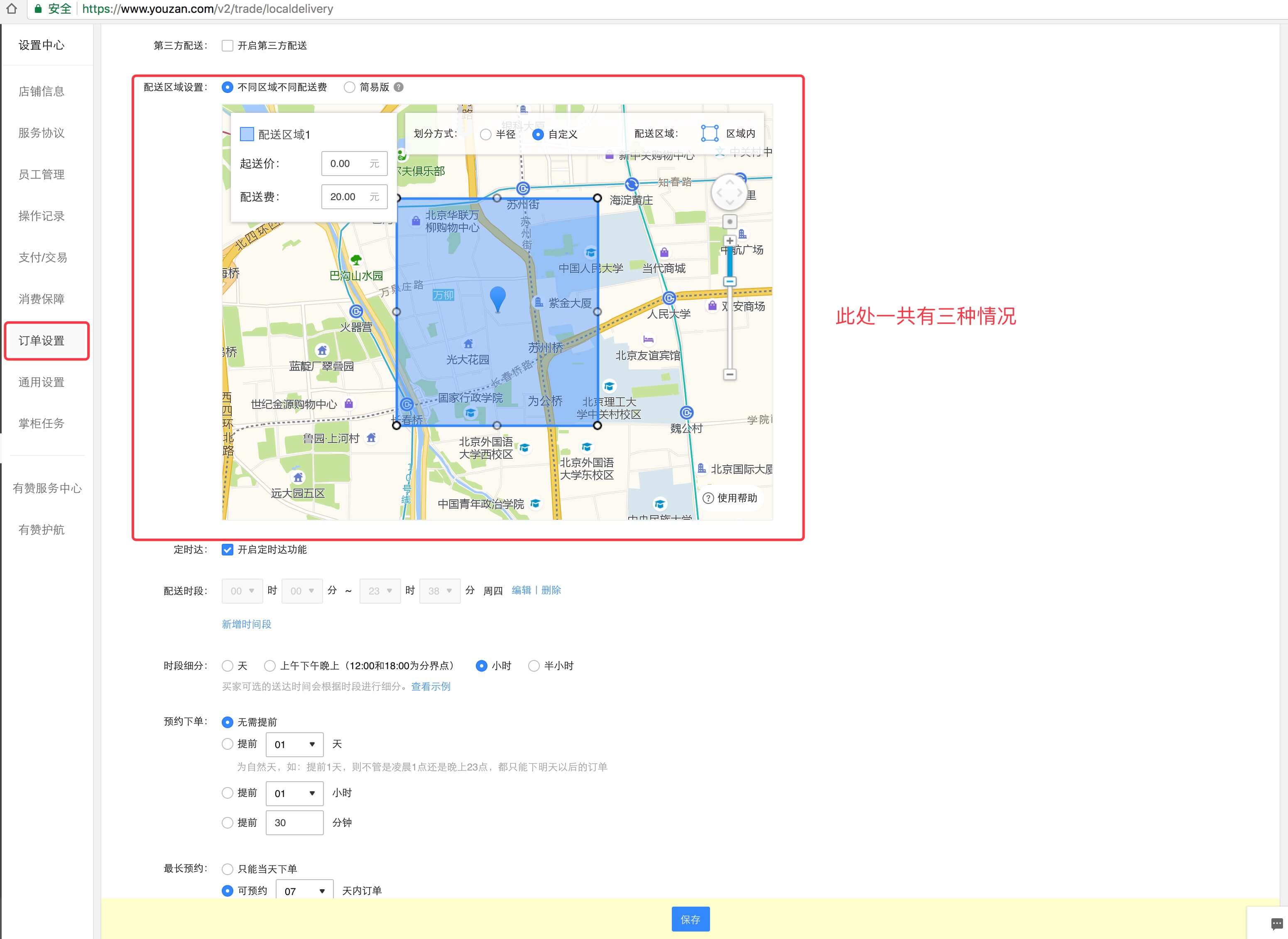Click the browser home icon

[x=11, y=9]
